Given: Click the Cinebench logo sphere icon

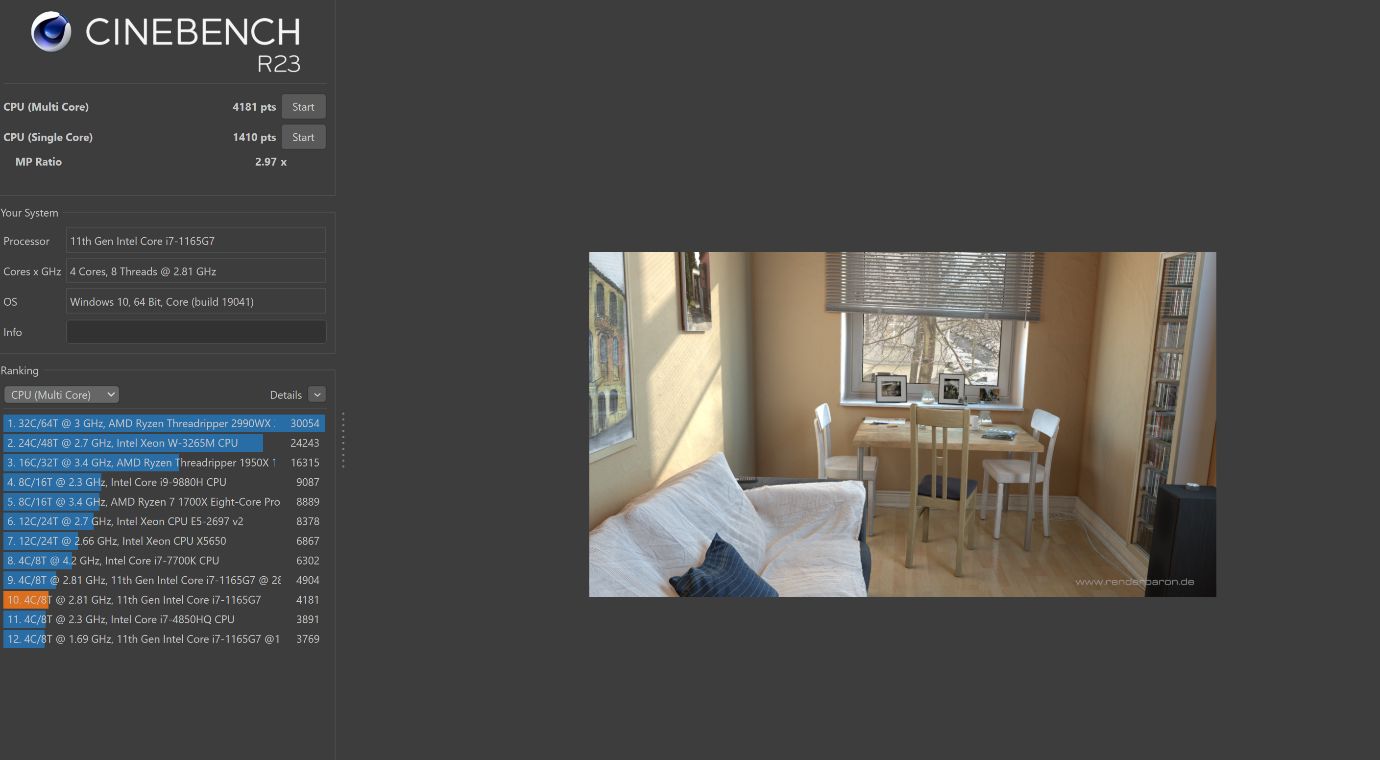Looking at the screenshot, I should tap(51, 32).
